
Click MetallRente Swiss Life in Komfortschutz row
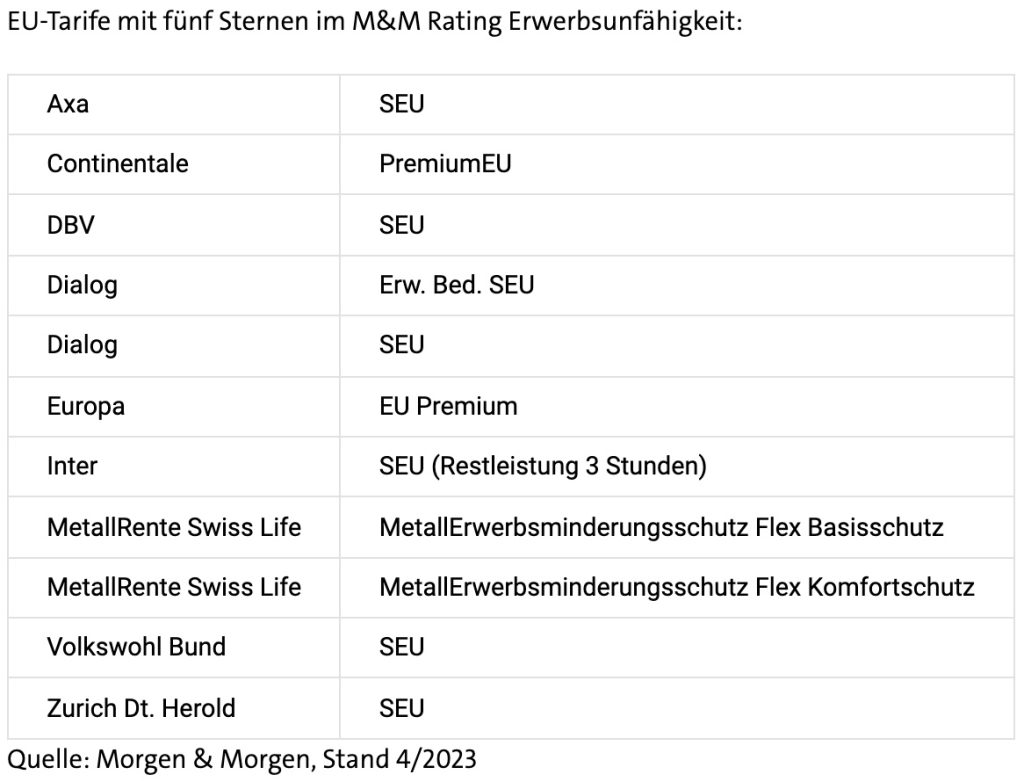(173, 587)
